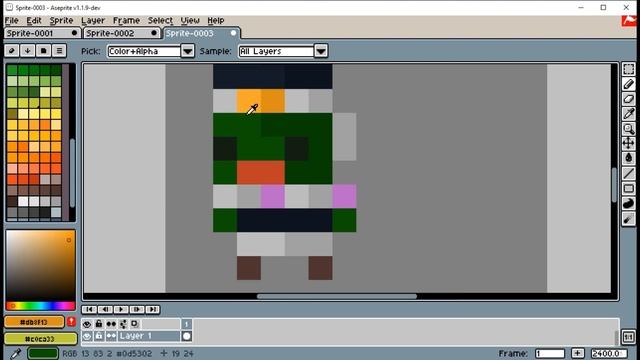Select the Zoom magnifier tool
This screenshot has width=640, height=360.
coord(629,129)
